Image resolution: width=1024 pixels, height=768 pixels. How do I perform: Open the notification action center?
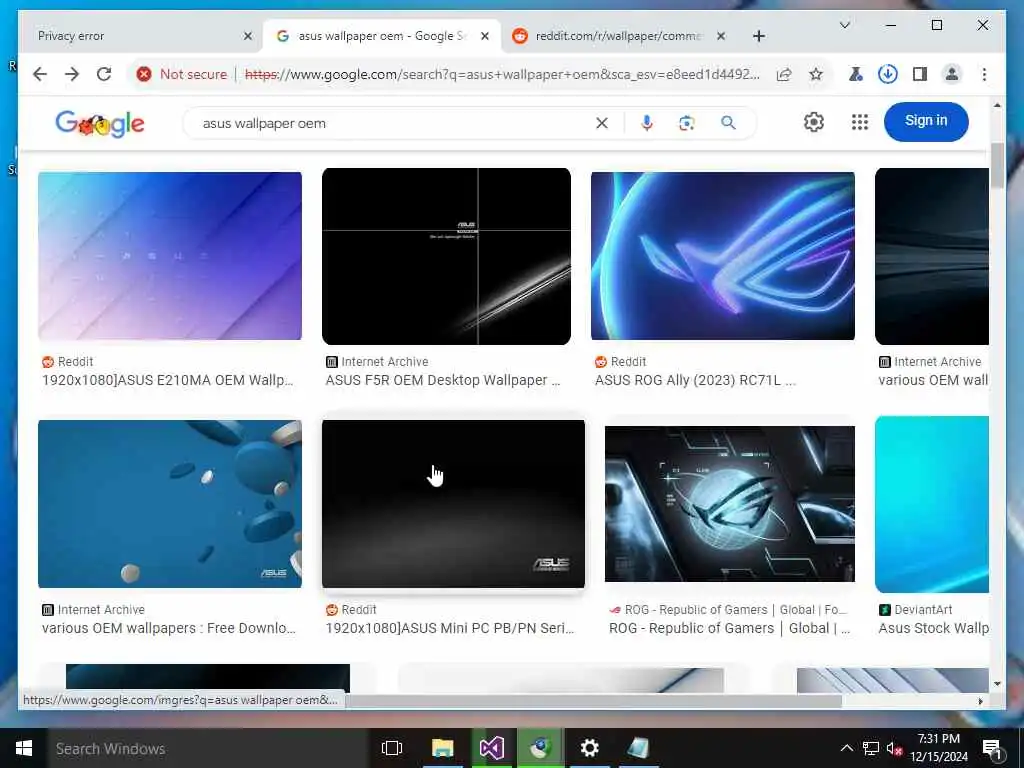(992, 748)
